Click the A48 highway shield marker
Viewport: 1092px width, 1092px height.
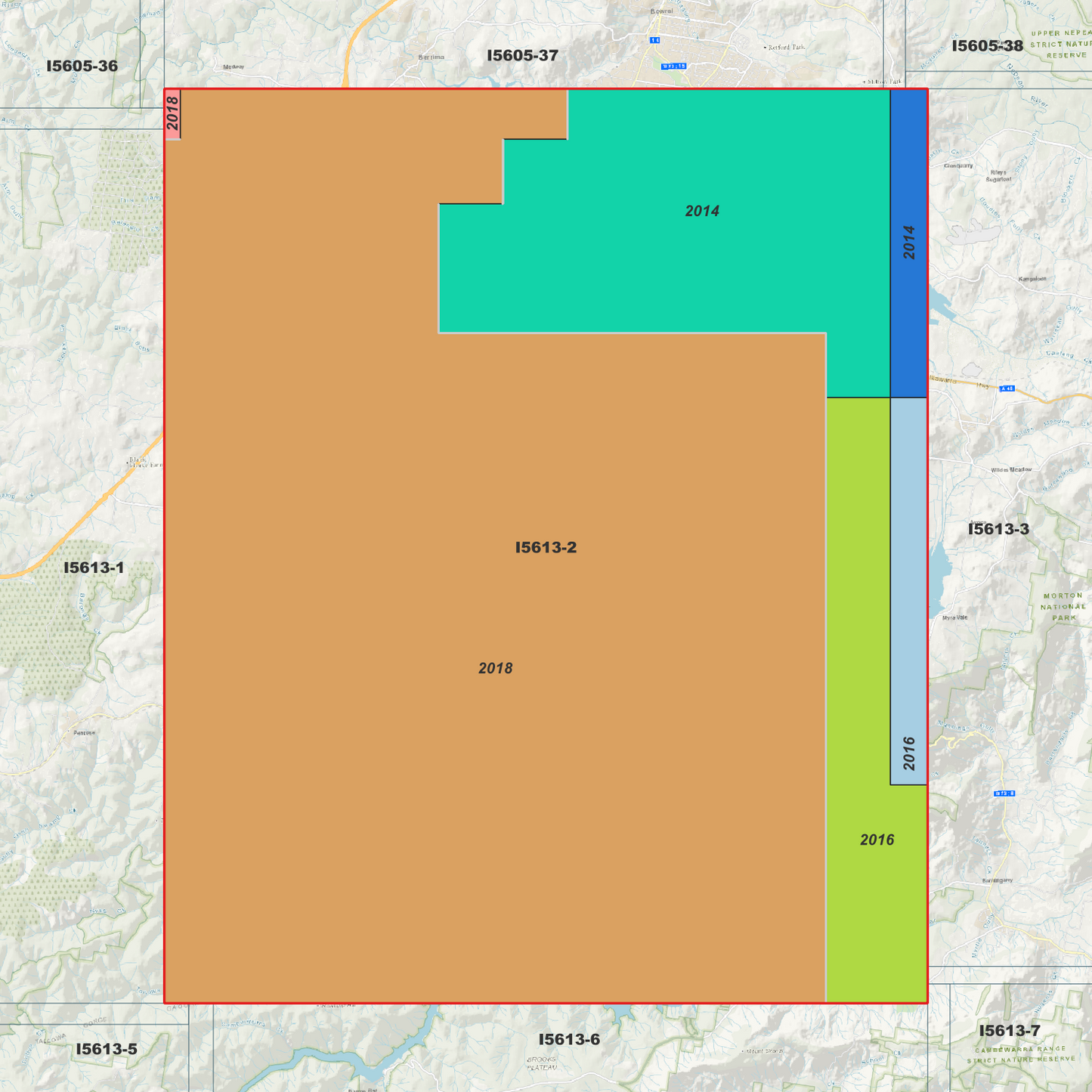point(1007,388)
